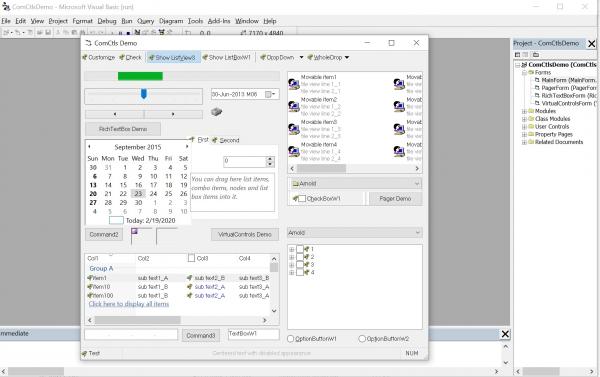Click the DropDown toolbar button
Viewport: 600px width, 377px height.
tap(277, 57)
